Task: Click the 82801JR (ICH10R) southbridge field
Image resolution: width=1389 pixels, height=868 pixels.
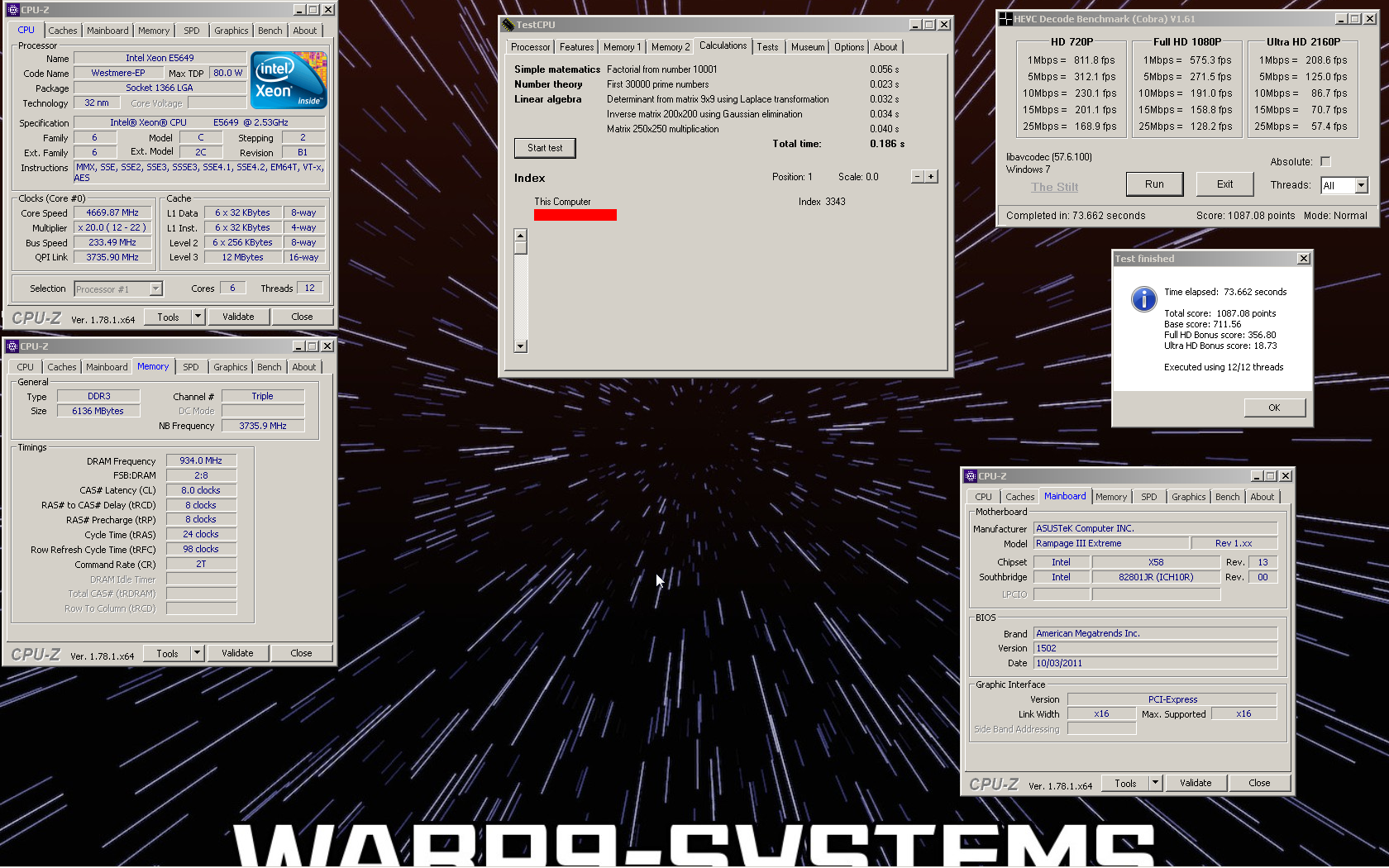Action: tap(1156, 577)
